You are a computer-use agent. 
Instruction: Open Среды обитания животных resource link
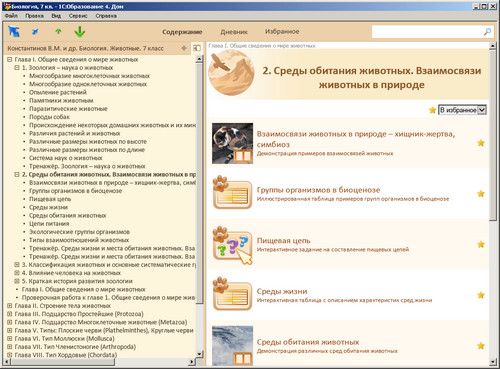click(x=308, y=342)
